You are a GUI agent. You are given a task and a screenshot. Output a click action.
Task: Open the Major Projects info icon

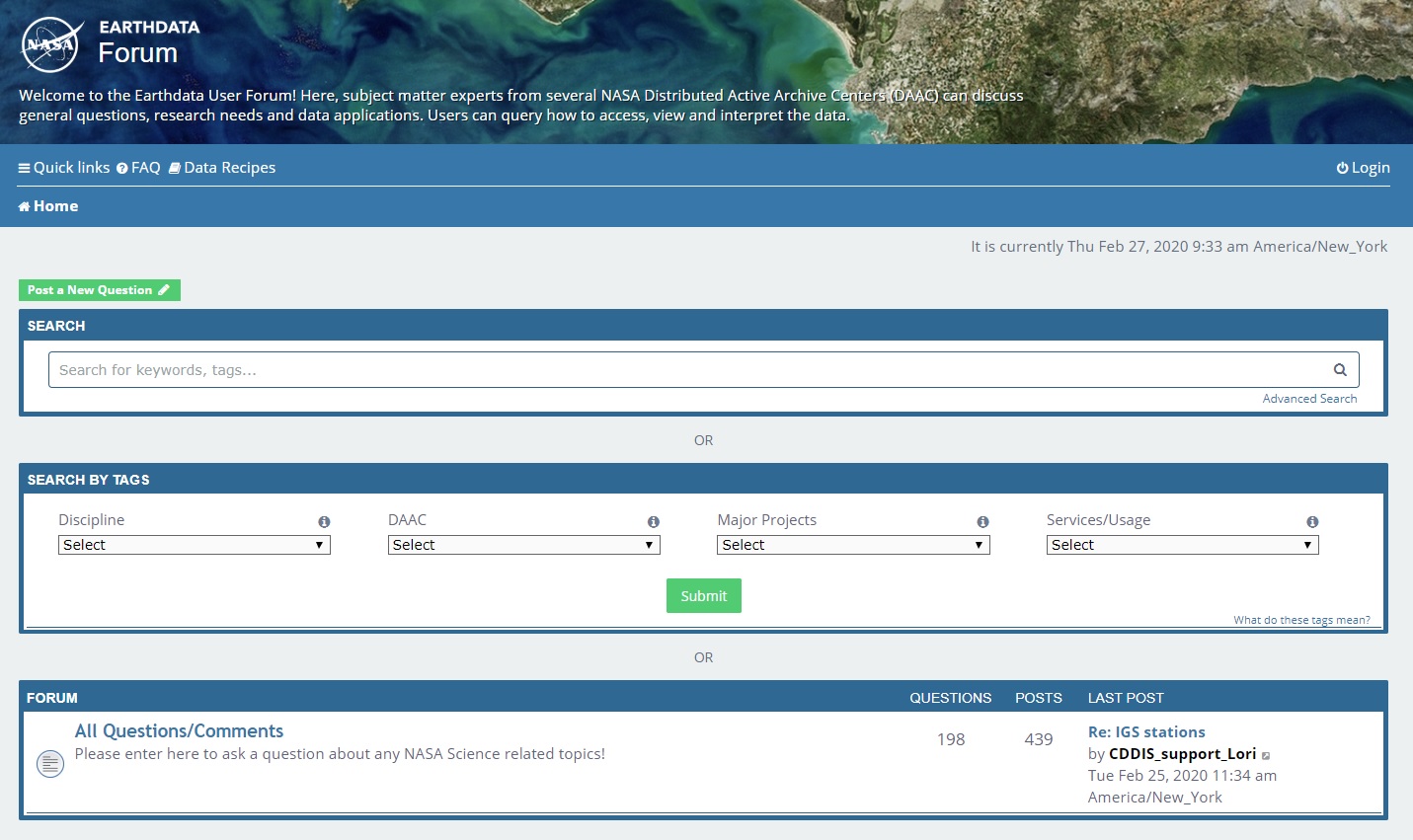pos(982,521)
